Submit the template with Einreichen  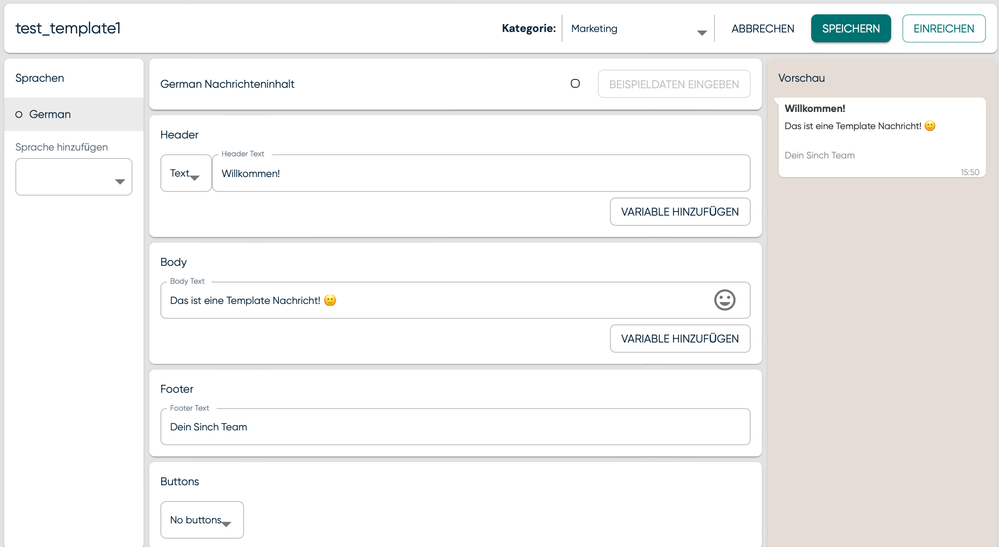tap(943, 29)
